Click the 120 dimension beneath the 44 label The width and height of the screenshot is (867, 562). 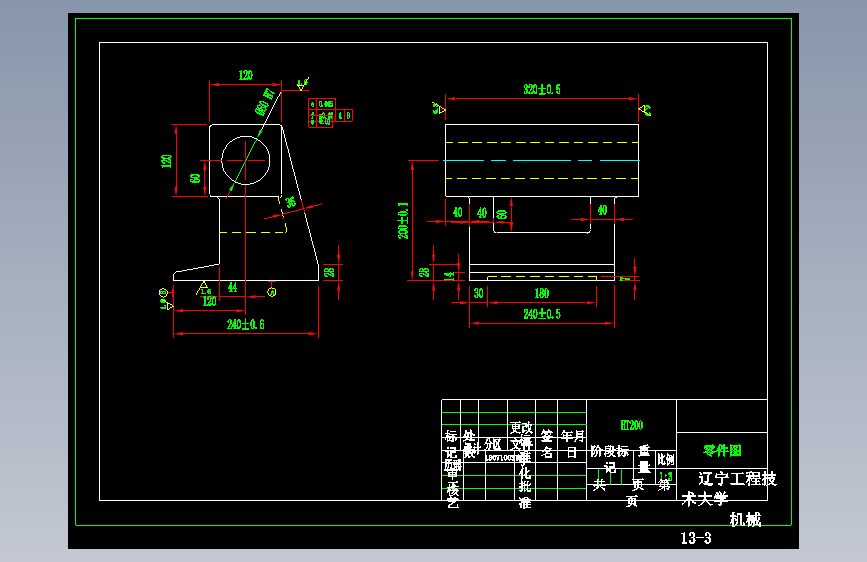210,301
